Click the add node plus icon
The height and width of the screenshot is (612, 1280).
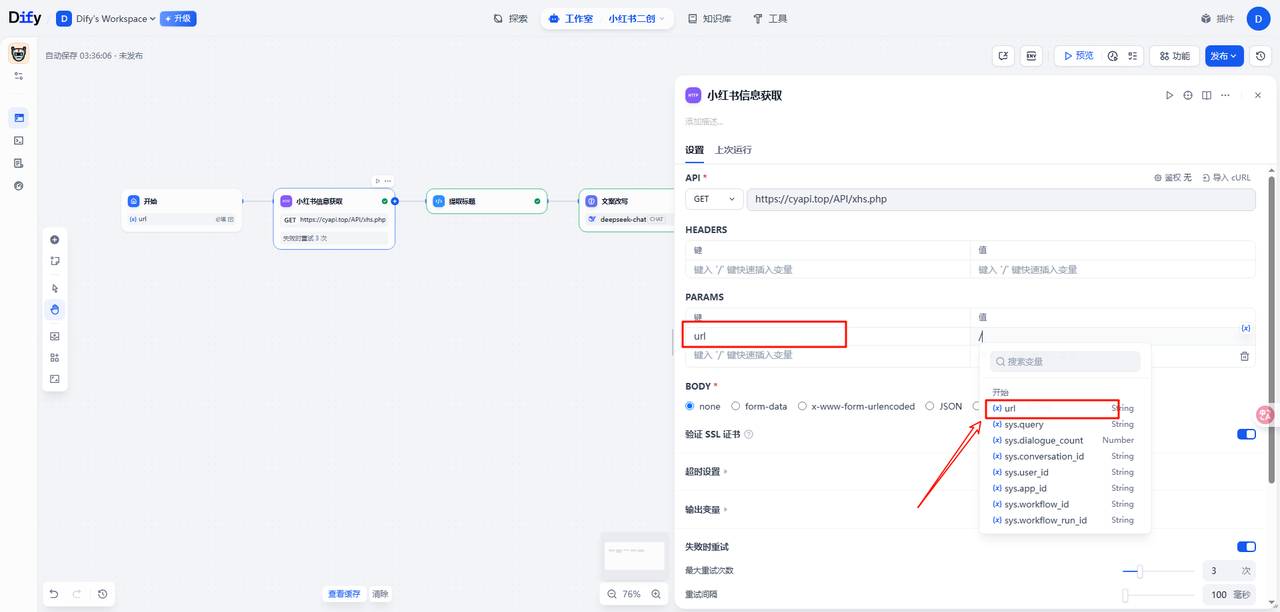pyautogui.click(x=54, y=240)
